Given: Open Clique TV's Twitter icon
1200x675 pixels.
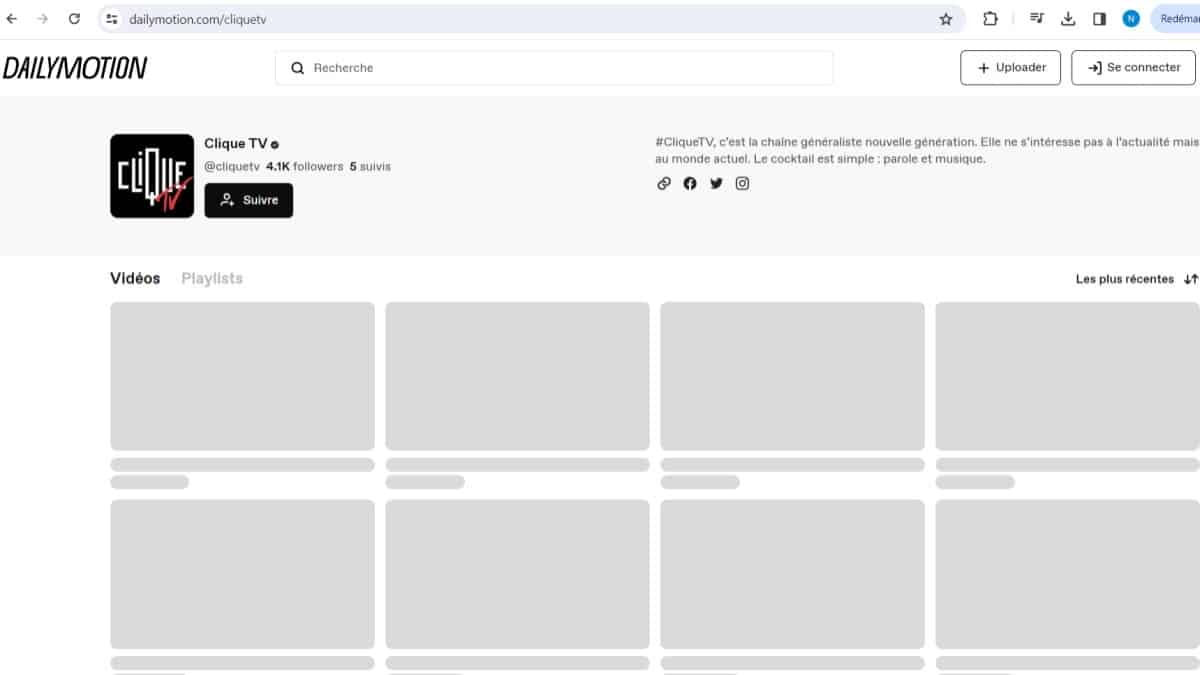Looking at the screenshot, I should point(716,183).
